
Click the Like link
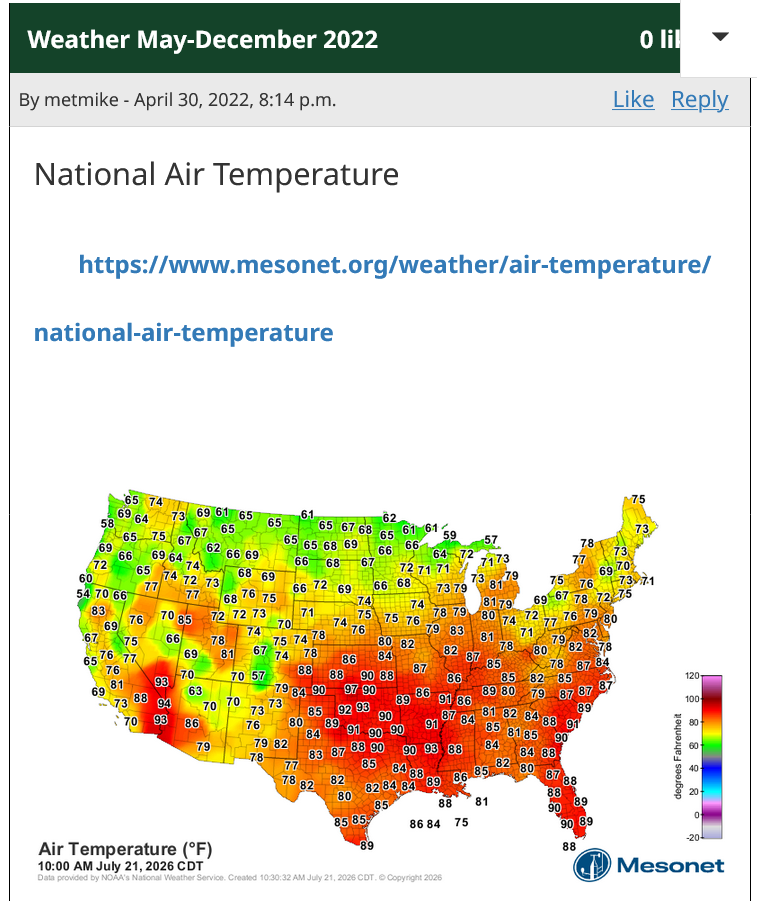633,99
